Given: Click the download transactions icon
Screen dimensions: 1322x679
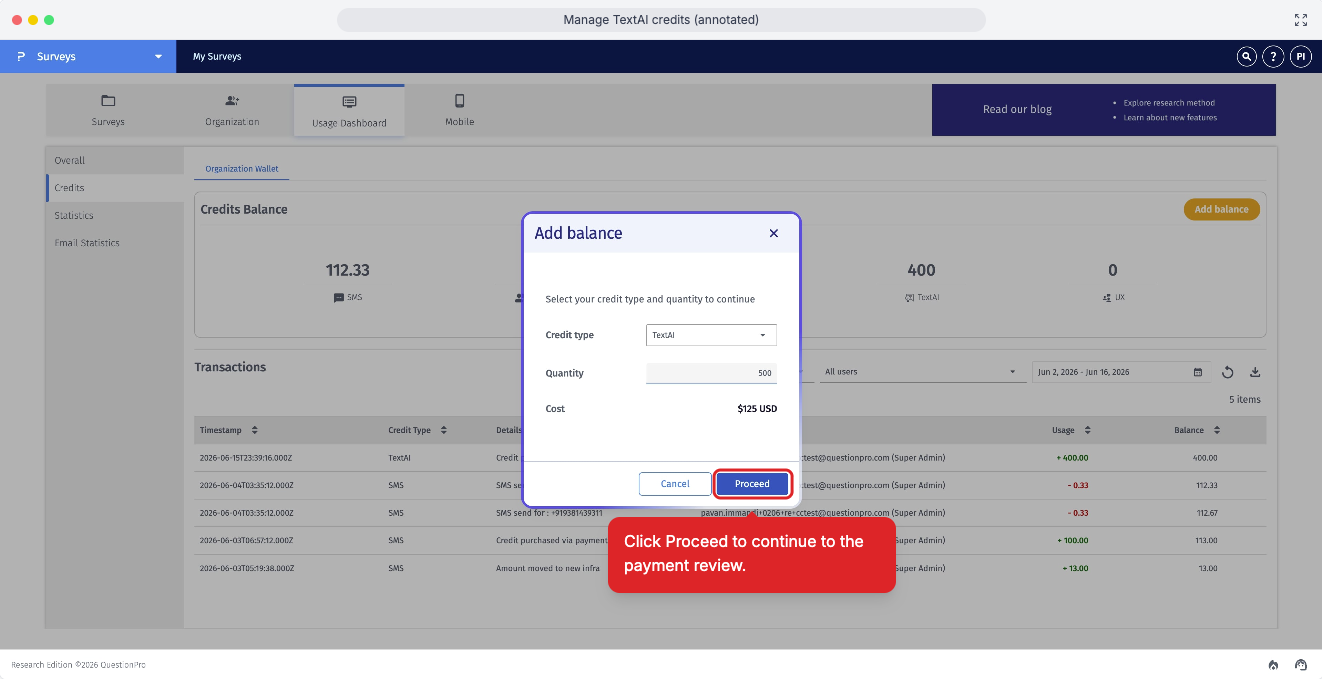Looking at the screenshot, I should click(x=1255, y=372).
